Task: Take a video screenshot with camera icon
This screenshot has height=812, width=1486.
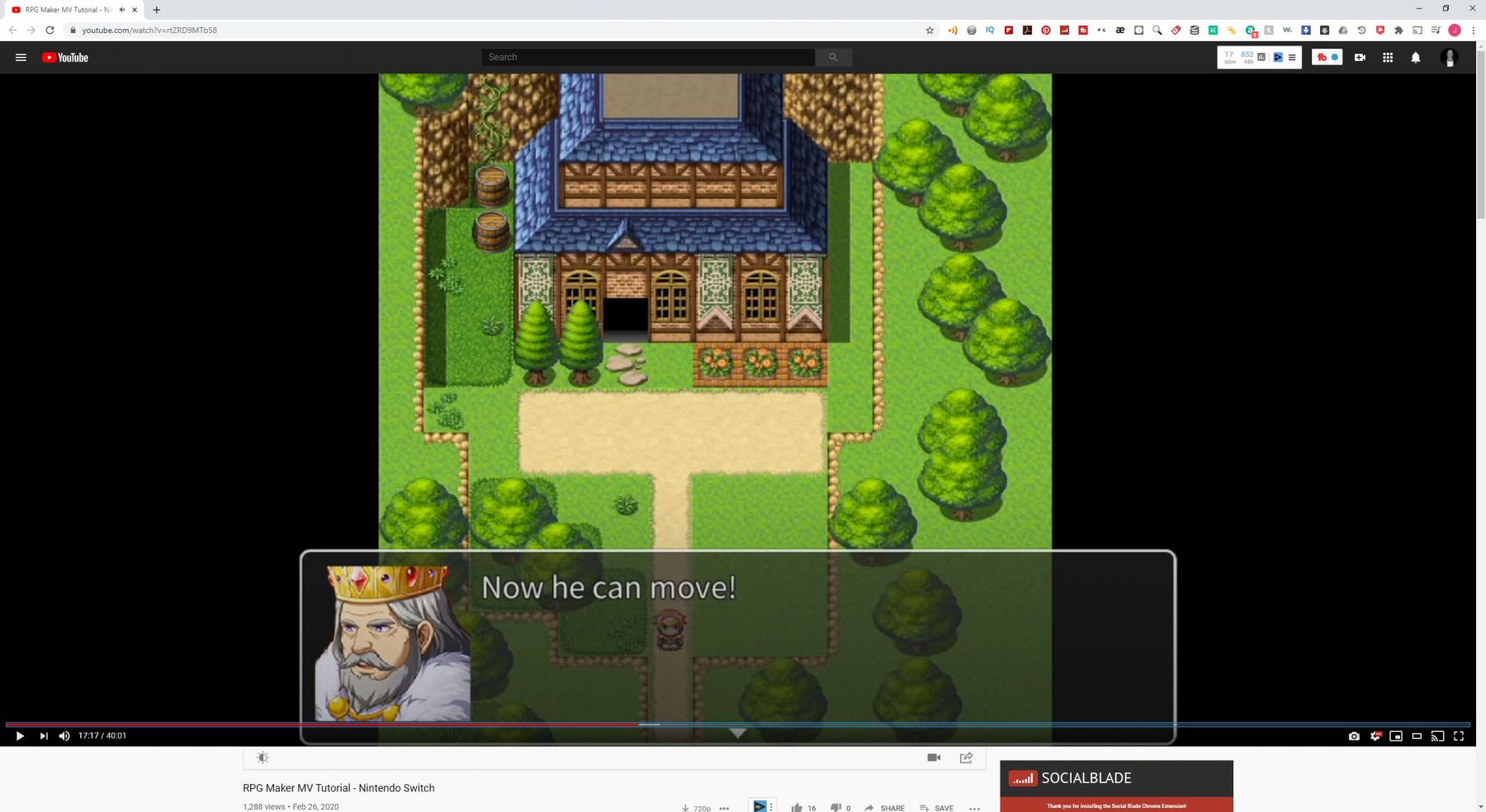Action: pos(1354,736)
